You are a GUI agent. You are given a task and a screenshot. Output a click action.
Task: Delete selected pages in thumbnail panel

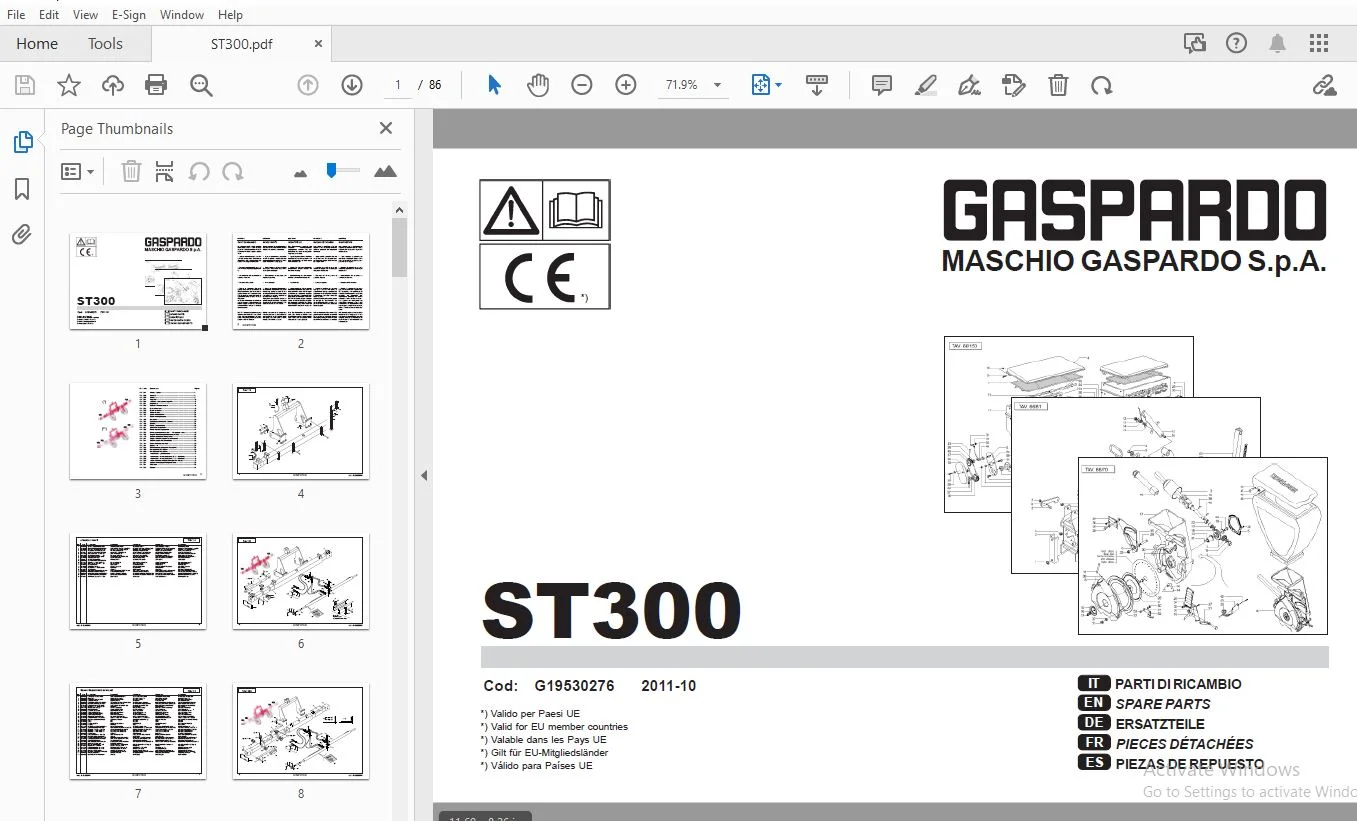pos(131,172)
